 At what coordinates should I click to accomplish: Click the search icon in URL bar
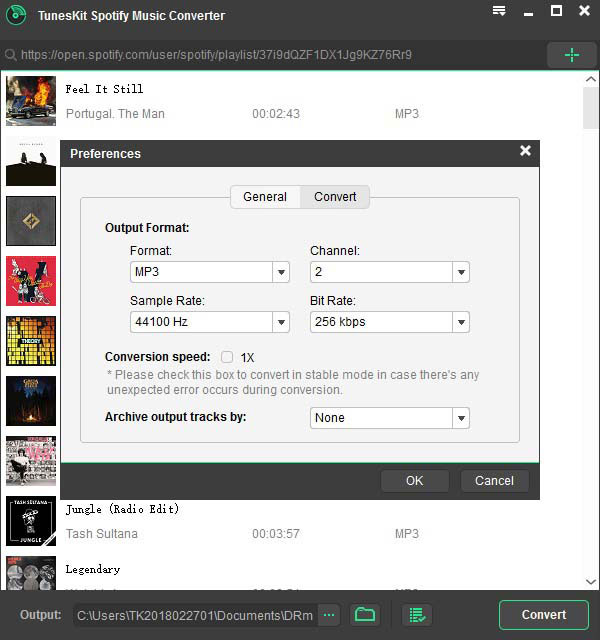[11, 55]
